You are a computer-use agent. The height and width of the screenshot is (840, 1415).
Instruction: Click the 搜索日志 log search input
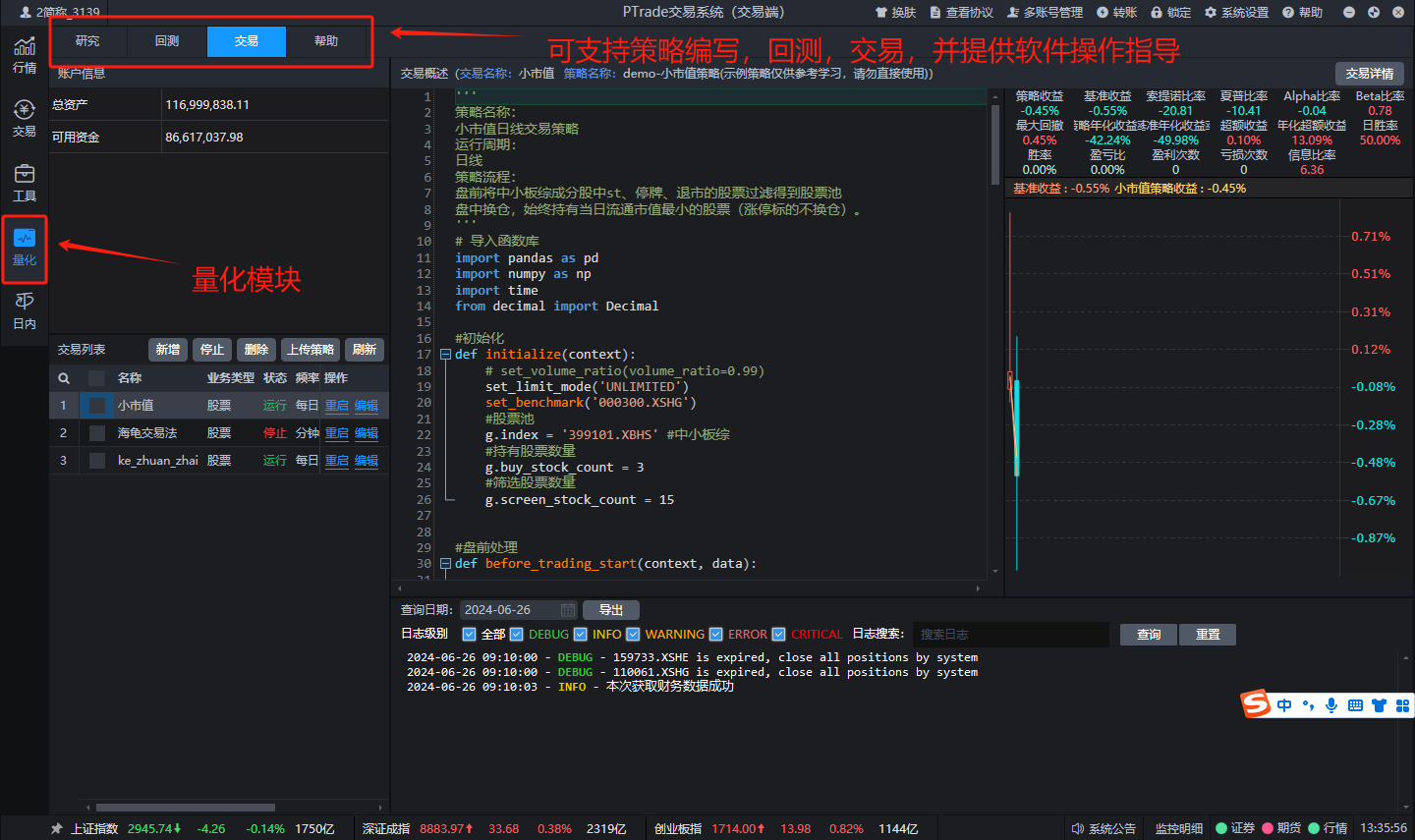coord(1010,635)
